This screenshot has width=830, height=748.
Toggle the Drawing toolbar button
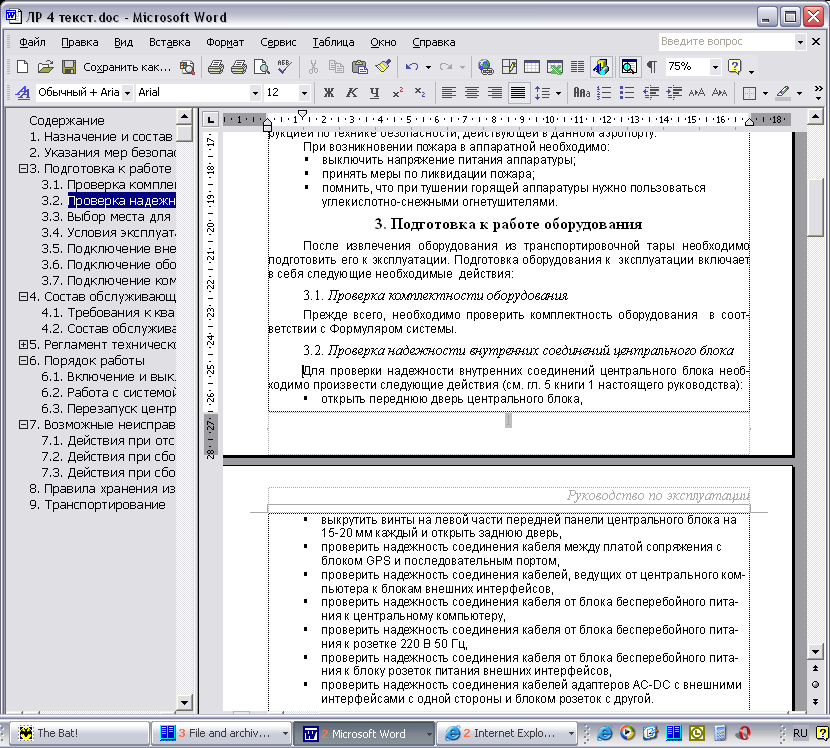tap(601, 67)
